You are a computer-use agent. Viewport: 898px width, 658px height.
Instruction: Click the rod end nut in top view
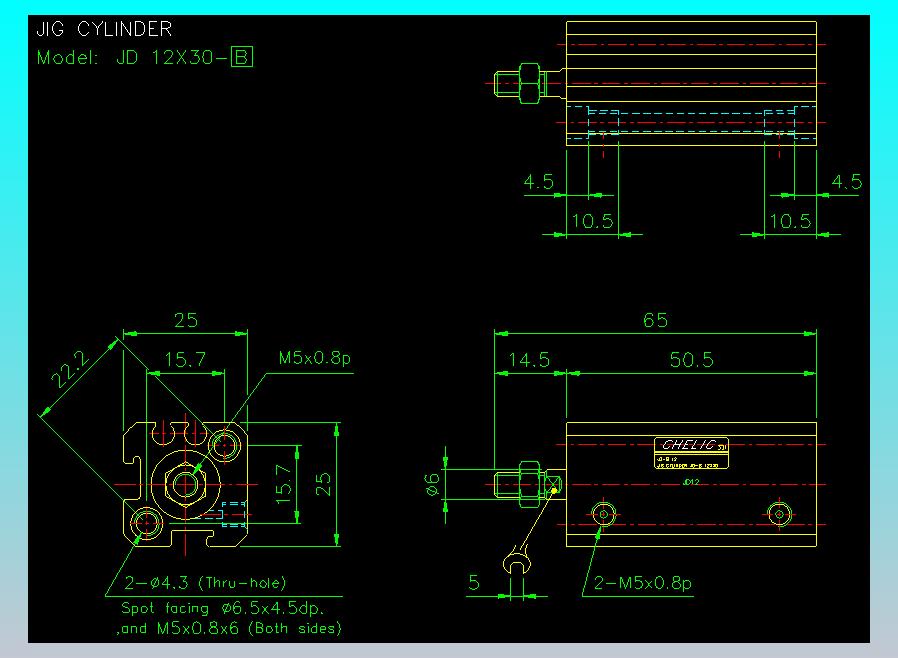pos(530,84)
